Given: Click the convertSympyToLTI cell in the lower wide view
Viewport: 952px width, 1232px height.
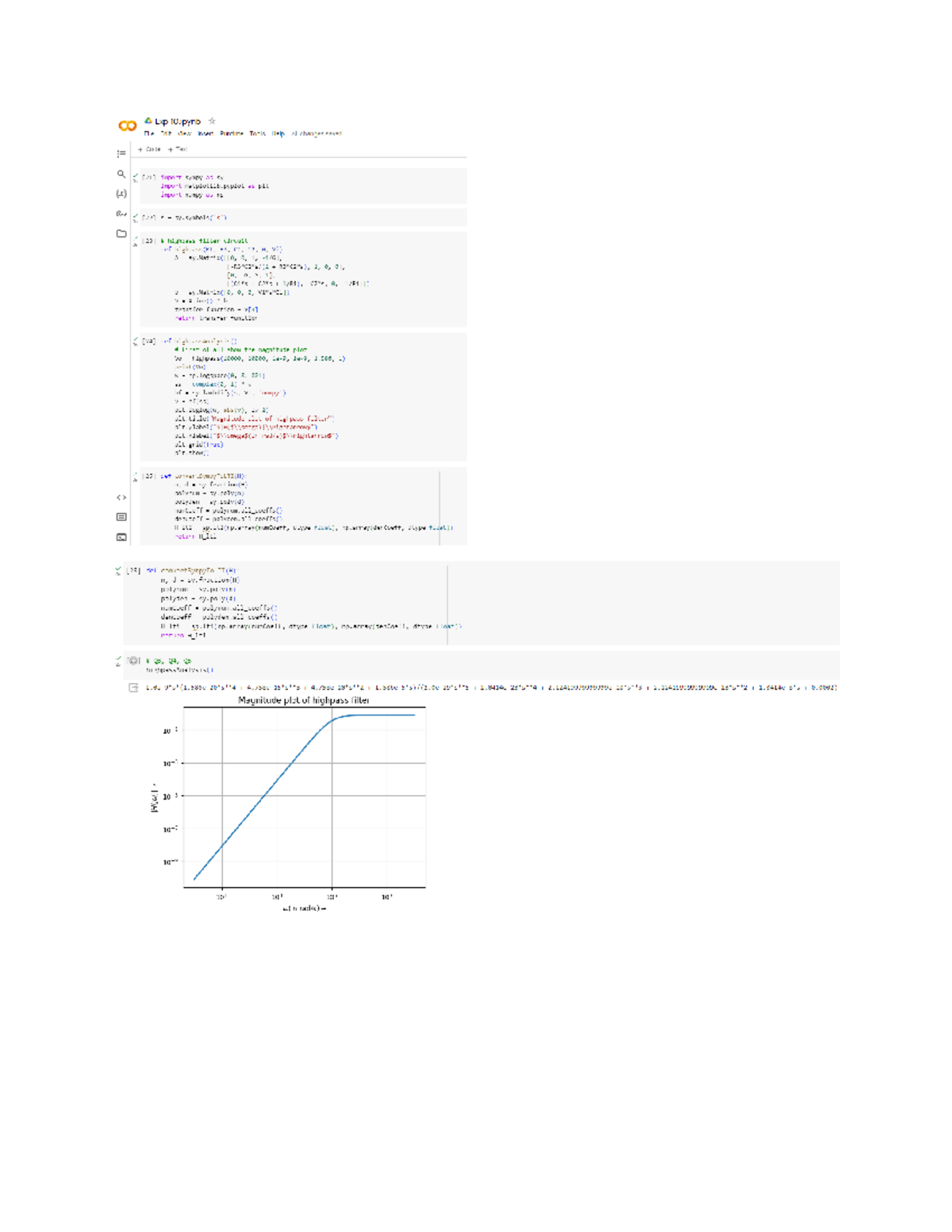Looking at the screenshot, I should (481, 603).
